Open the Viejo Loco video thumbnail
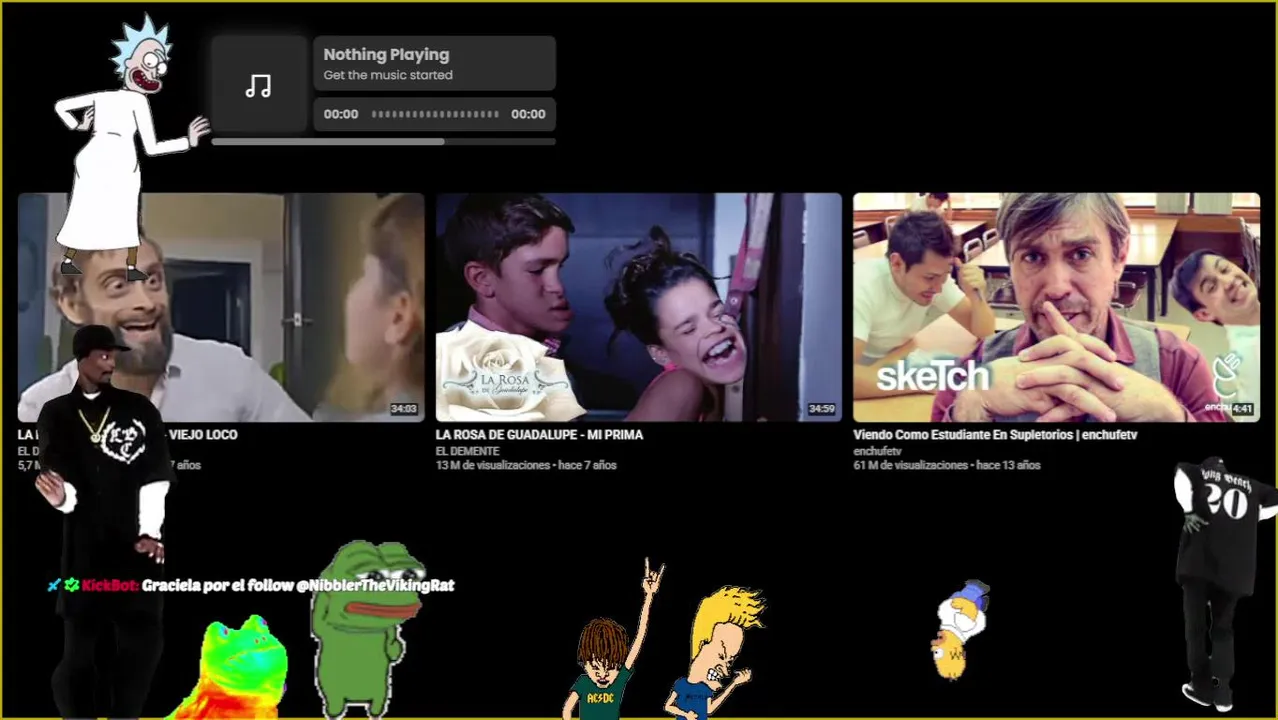This screenshot has height=720, width=1278. [221, 307]
